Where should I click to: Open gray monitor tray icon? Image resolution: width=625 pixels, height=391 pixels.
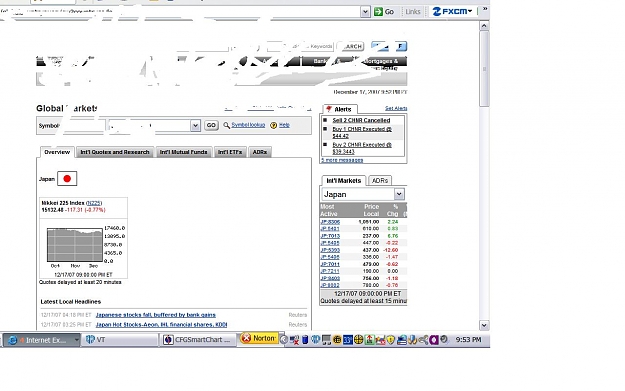[x=326, y=340]
